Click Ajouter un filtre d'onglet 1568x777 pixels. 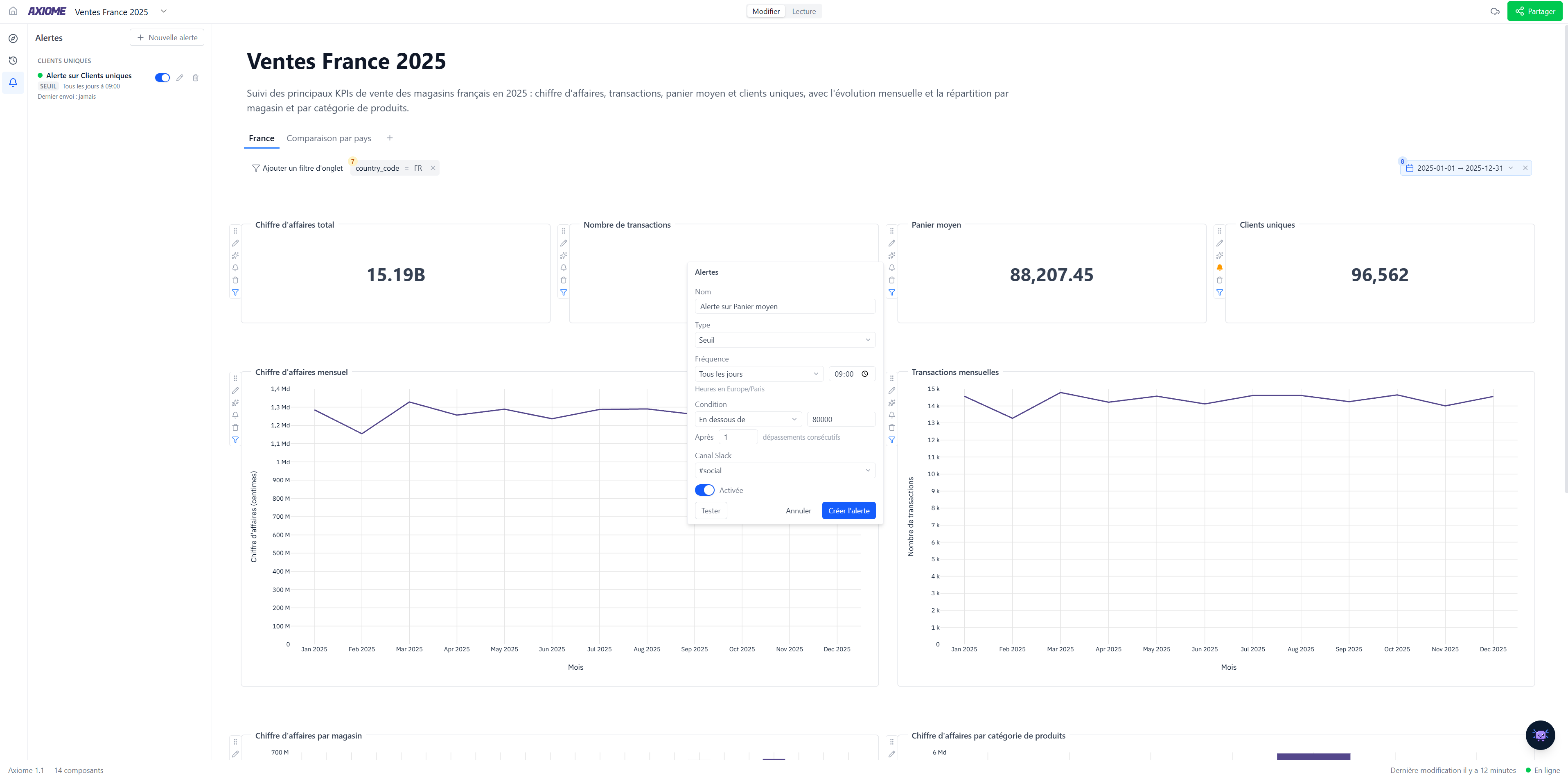point(297,168)
